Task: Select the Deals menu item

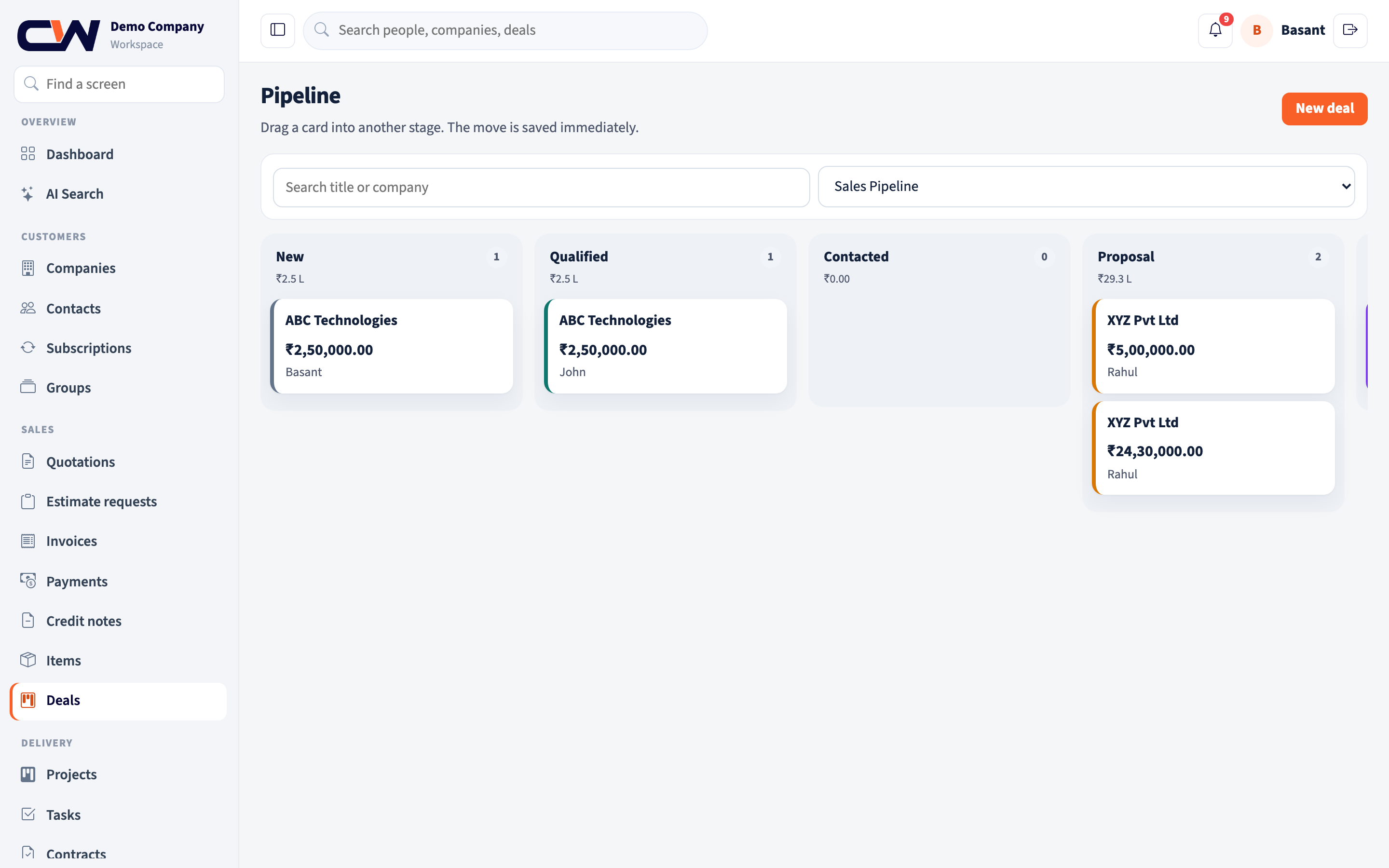Action: 118,700
